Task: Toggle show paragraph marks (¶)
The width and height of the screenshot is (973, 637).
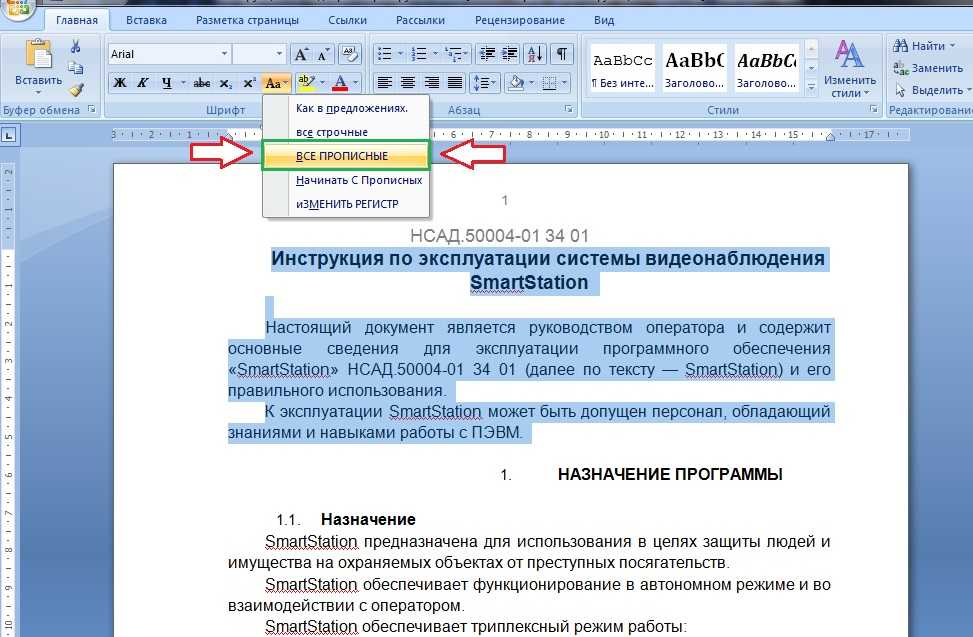Action: pos(562,54)
